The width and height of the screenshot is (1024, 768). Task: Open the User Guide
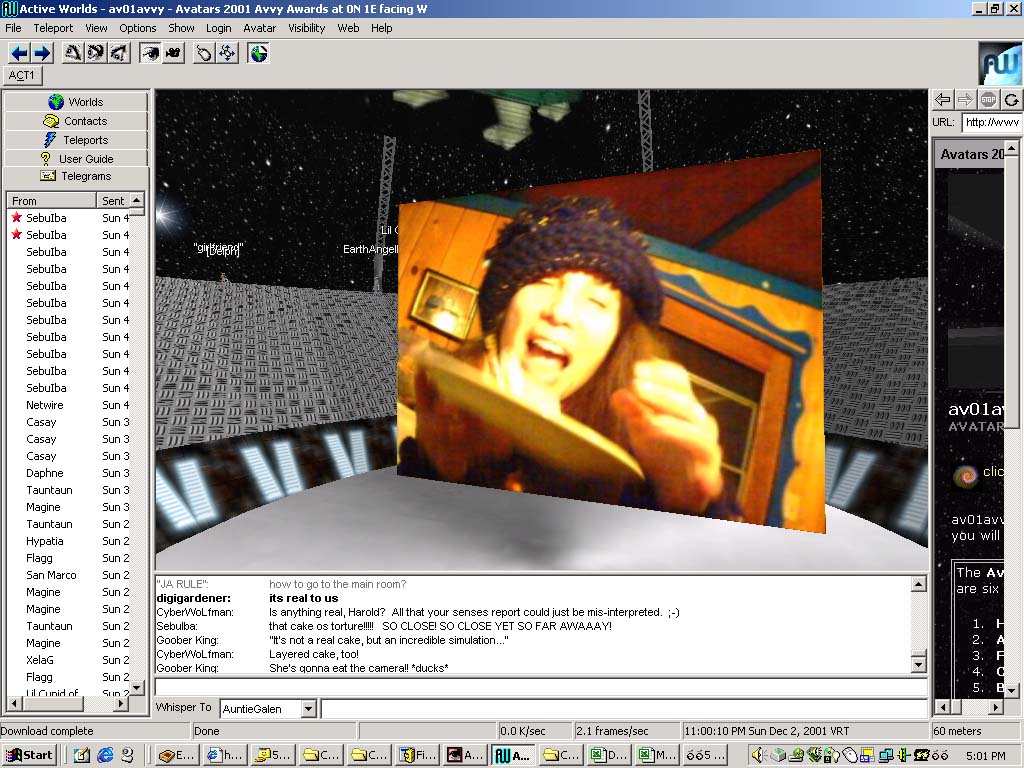tap(76, 158)
